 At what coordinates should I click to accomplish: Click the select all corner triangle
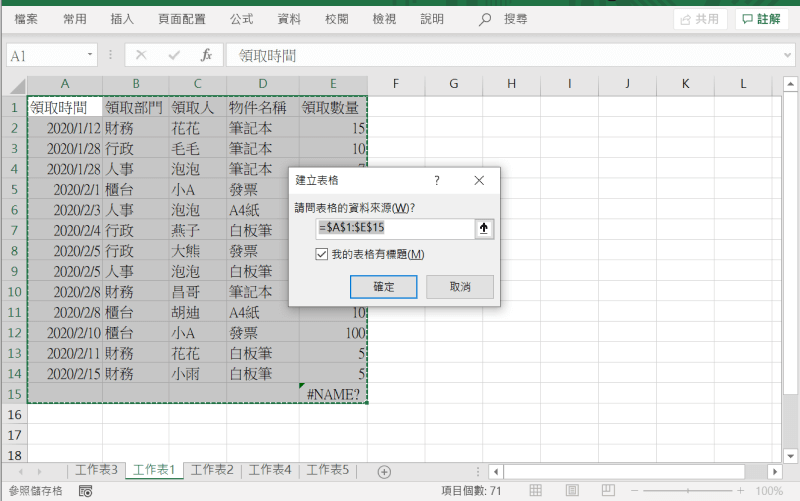17,86
